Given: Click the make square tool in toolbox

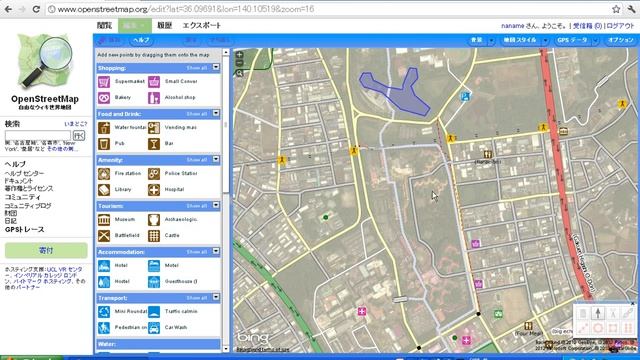Looking at the screenshot, I should click(x=613, y=328).
